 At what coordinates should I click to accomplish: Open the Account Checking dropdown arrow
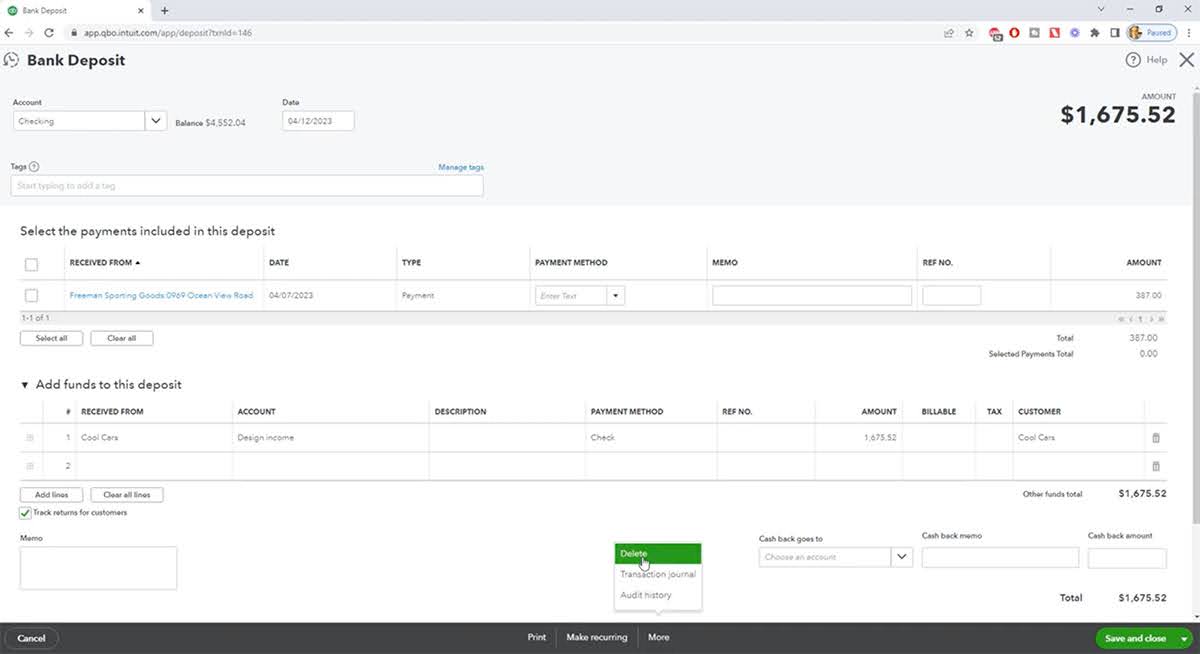coord(156,121)
